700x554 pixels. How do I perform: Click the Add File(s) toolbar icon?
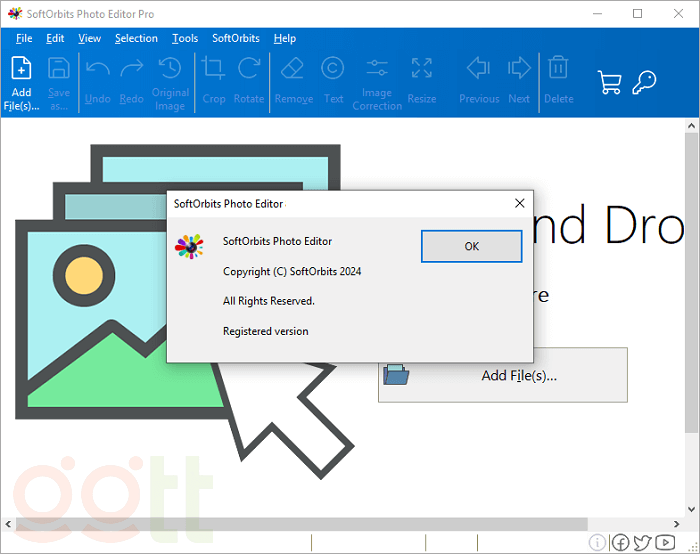pyautogui.click(x=22, y=80)
